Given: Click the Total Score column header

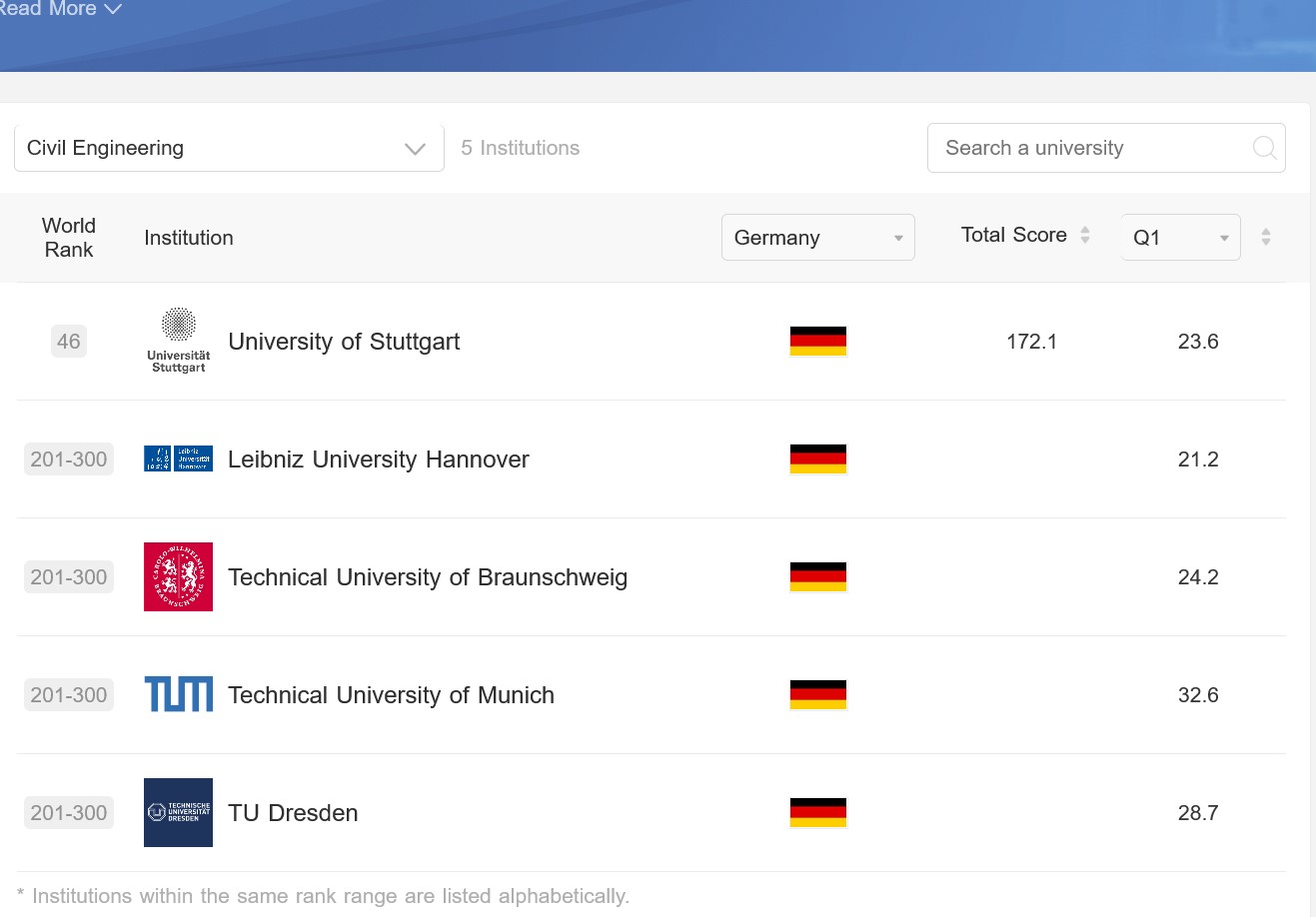Looking at the screenshot, I should click(1014, 235).
